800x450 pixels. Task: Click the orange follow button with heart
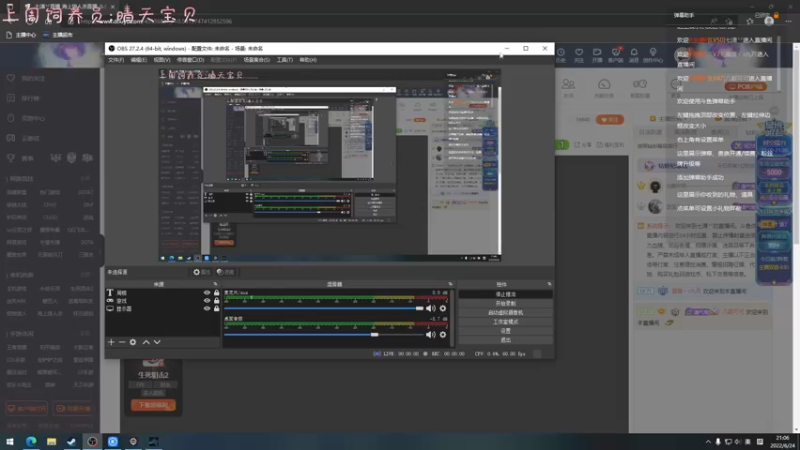tap(610, 119)
